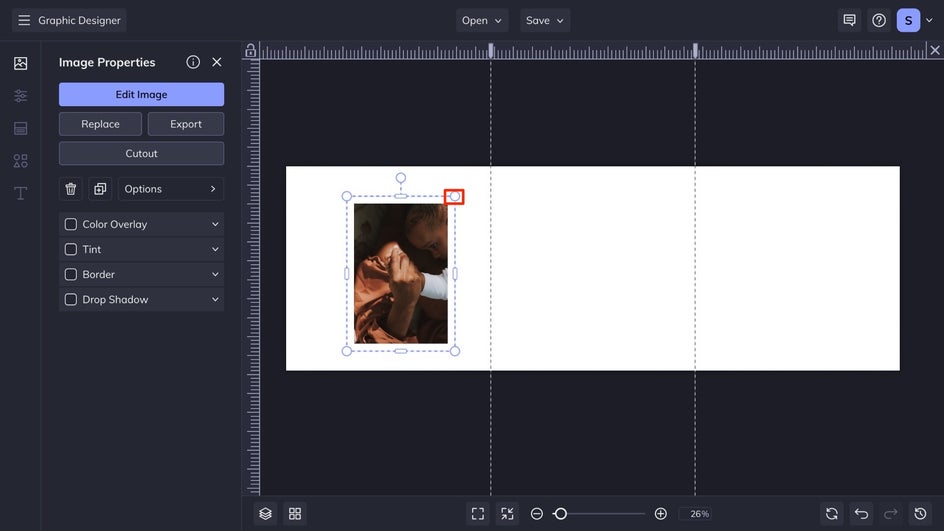Open the feedback comments icon
944x531 pixels.
849,20
